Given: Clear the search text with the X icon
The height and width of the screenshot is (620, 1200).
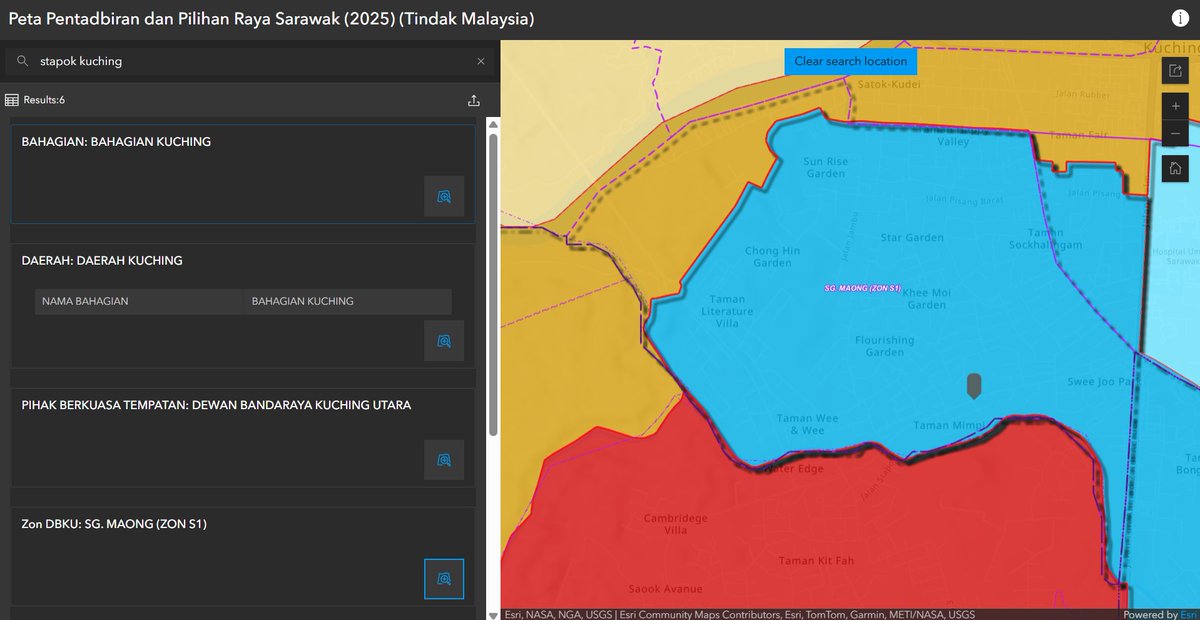Looking at the screenshot, I should point(479,60).
